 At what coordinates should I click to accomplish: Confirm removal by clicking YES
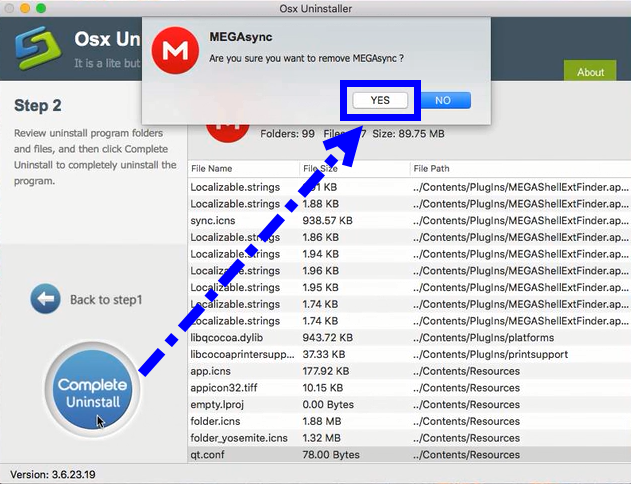pos(380,100)
